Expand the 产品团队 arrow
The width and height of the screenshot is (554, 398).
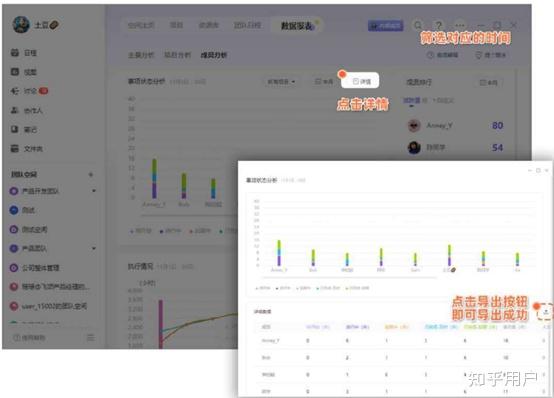pos(94,248)
